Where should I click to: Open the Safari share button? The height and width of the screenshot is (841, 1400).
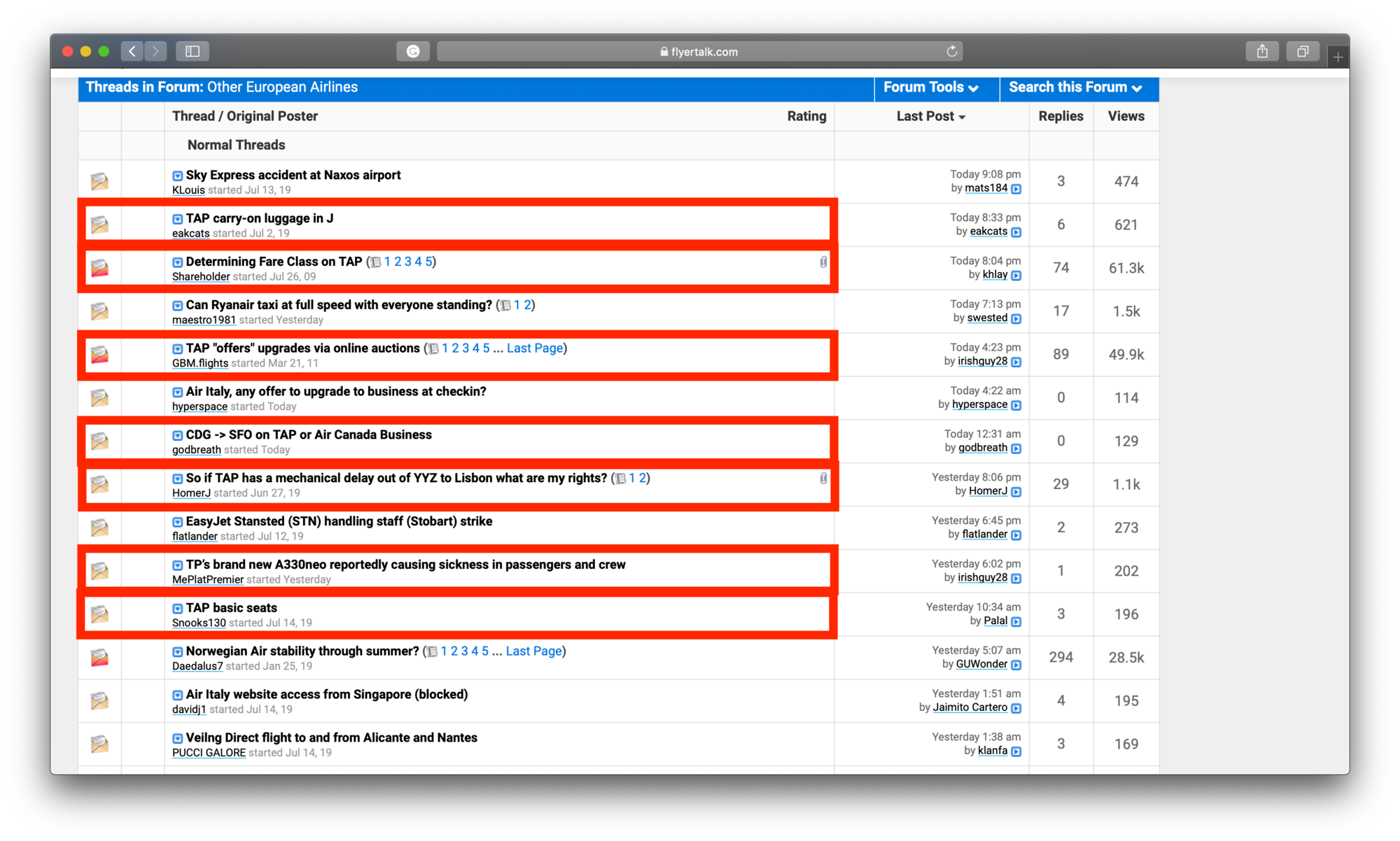1262,51
